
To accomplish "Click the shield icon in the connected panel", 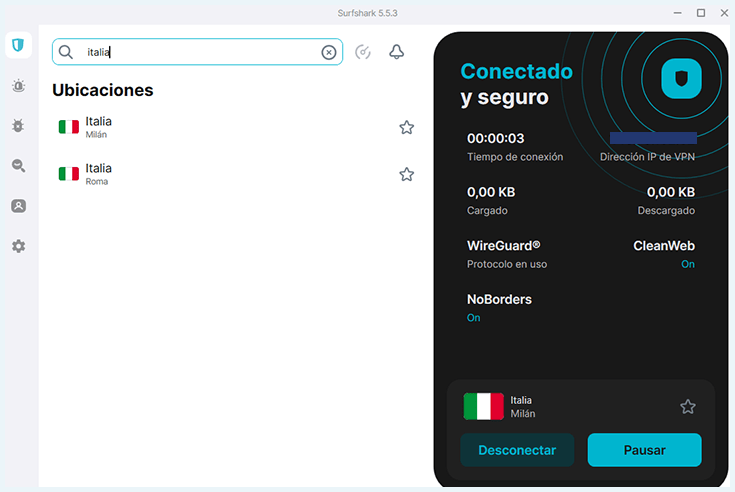I will click(681, 78).
